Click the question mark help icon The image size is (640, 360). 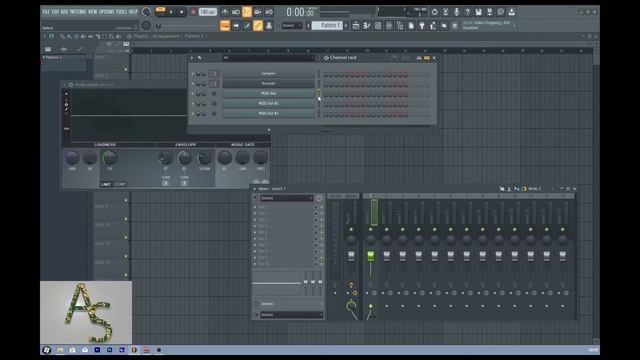point(467,12)
